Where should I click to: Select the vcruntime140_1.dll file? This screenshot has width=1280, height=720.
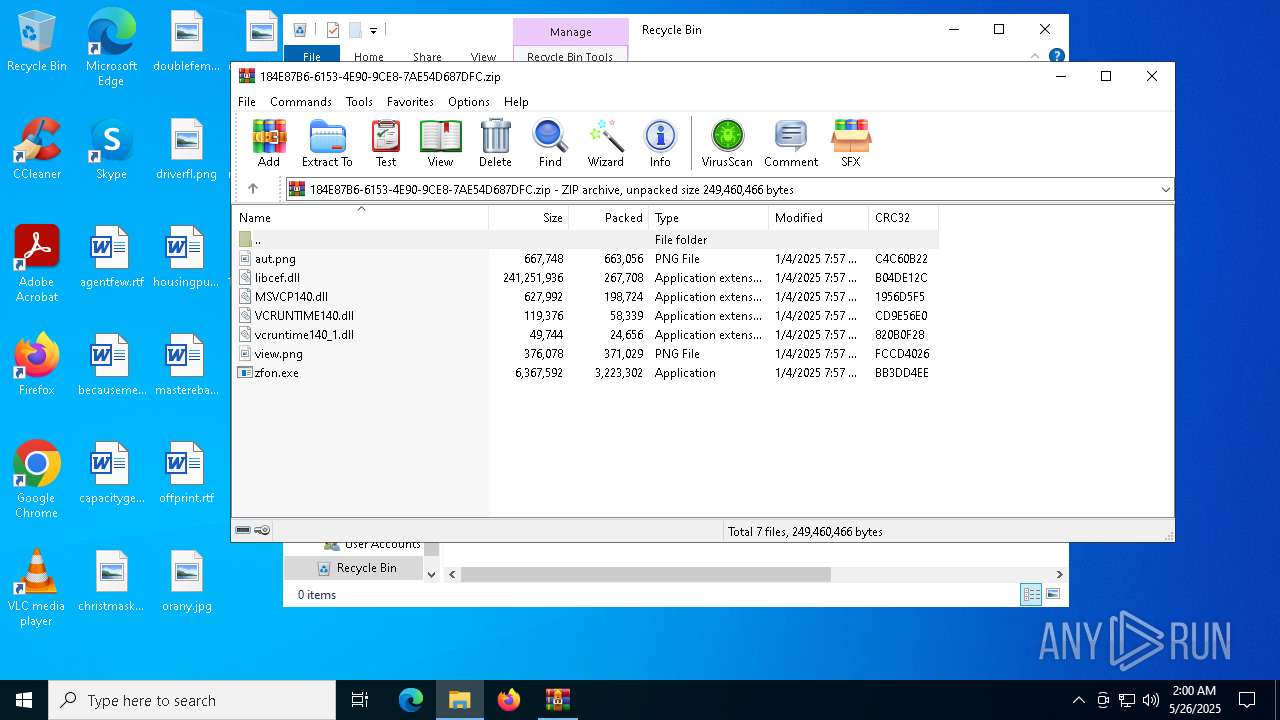[586, 335]
